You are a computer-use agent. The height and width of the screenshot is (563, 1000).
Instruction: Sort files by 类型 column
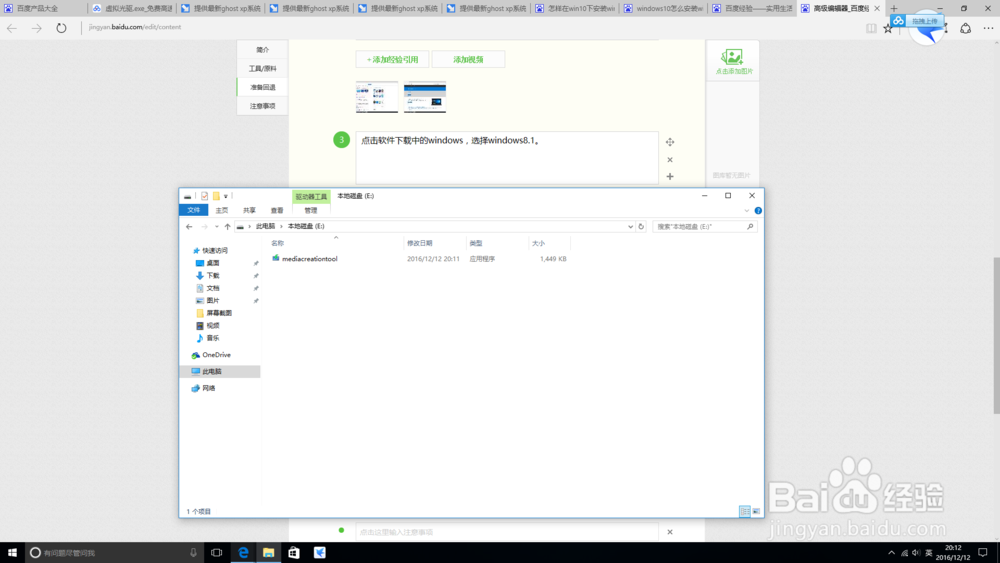point(497,243)
